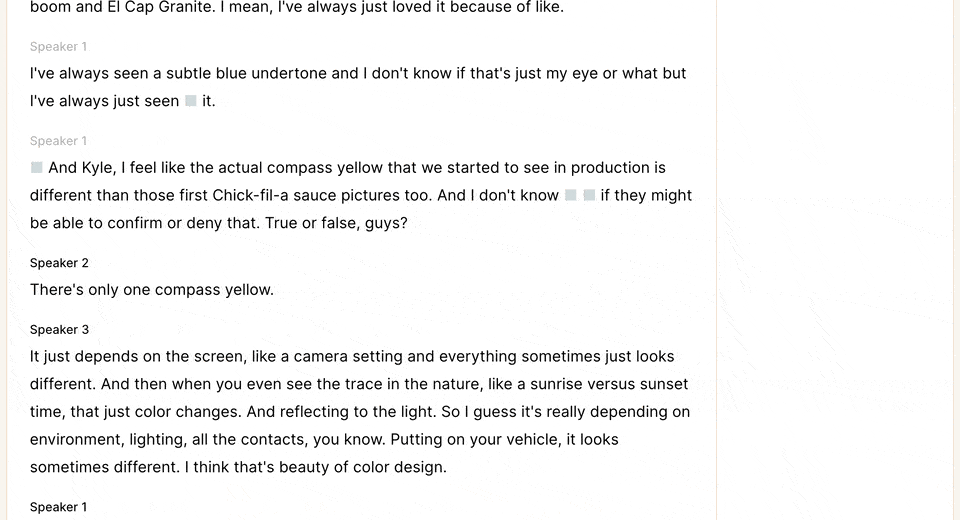Click the sentence "And reflecting to the light."
Screen dimensions: 960x520
[342, 412]
